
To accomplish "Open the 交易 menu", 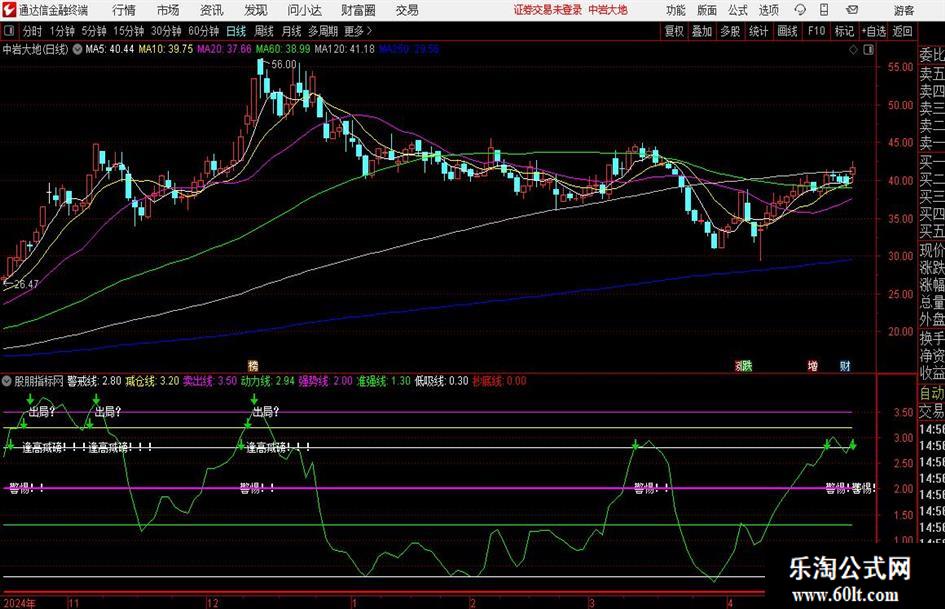I will click(407, 10).
